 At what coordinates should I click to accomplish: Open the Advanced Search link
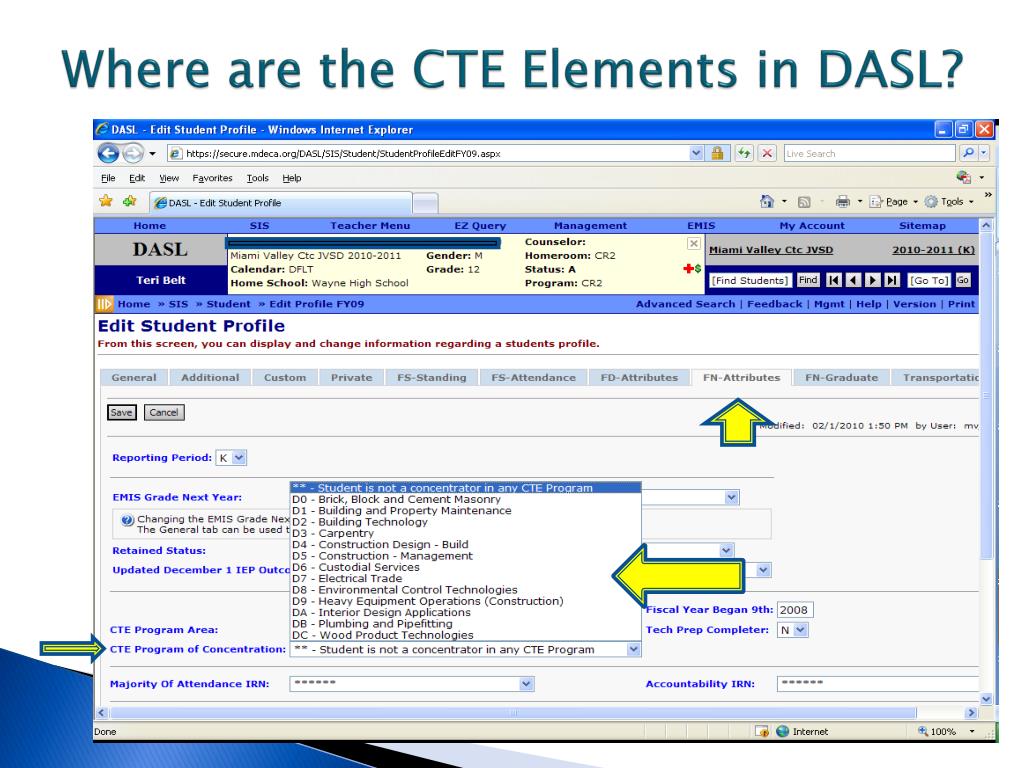685,304
